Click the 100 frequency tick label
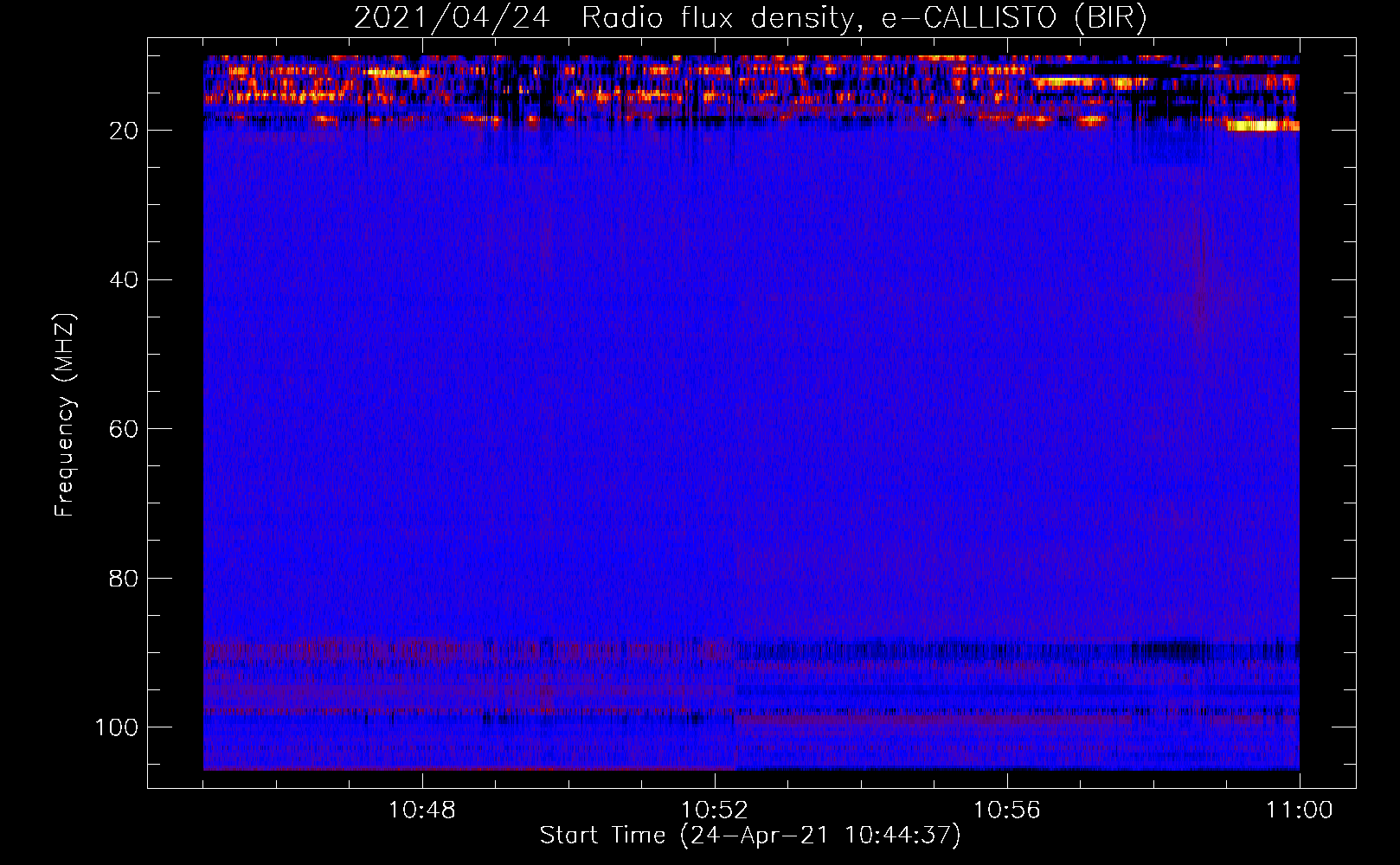The height and width of the screenshot is (865, 1400). [x=117, y=727]
